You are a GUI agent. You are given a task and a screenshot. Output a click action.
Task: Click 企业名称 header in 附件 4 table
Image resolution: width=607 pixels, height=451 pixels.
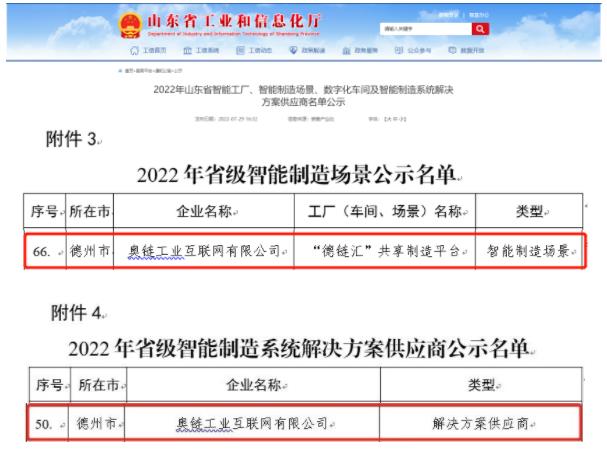click(254, 385)
